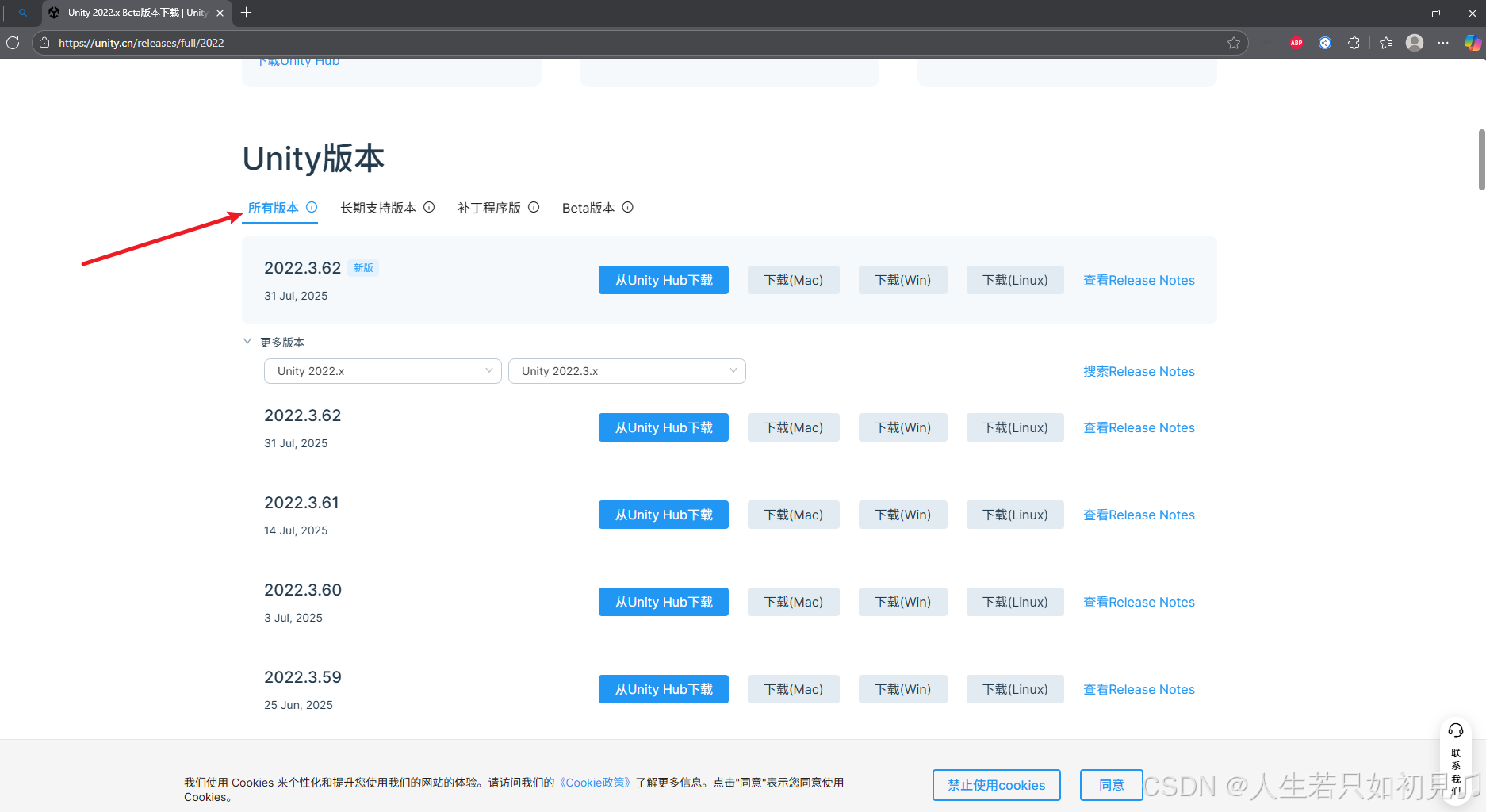
Task: Download the Win build of 2022.3.61
Action: coord(903,515)
